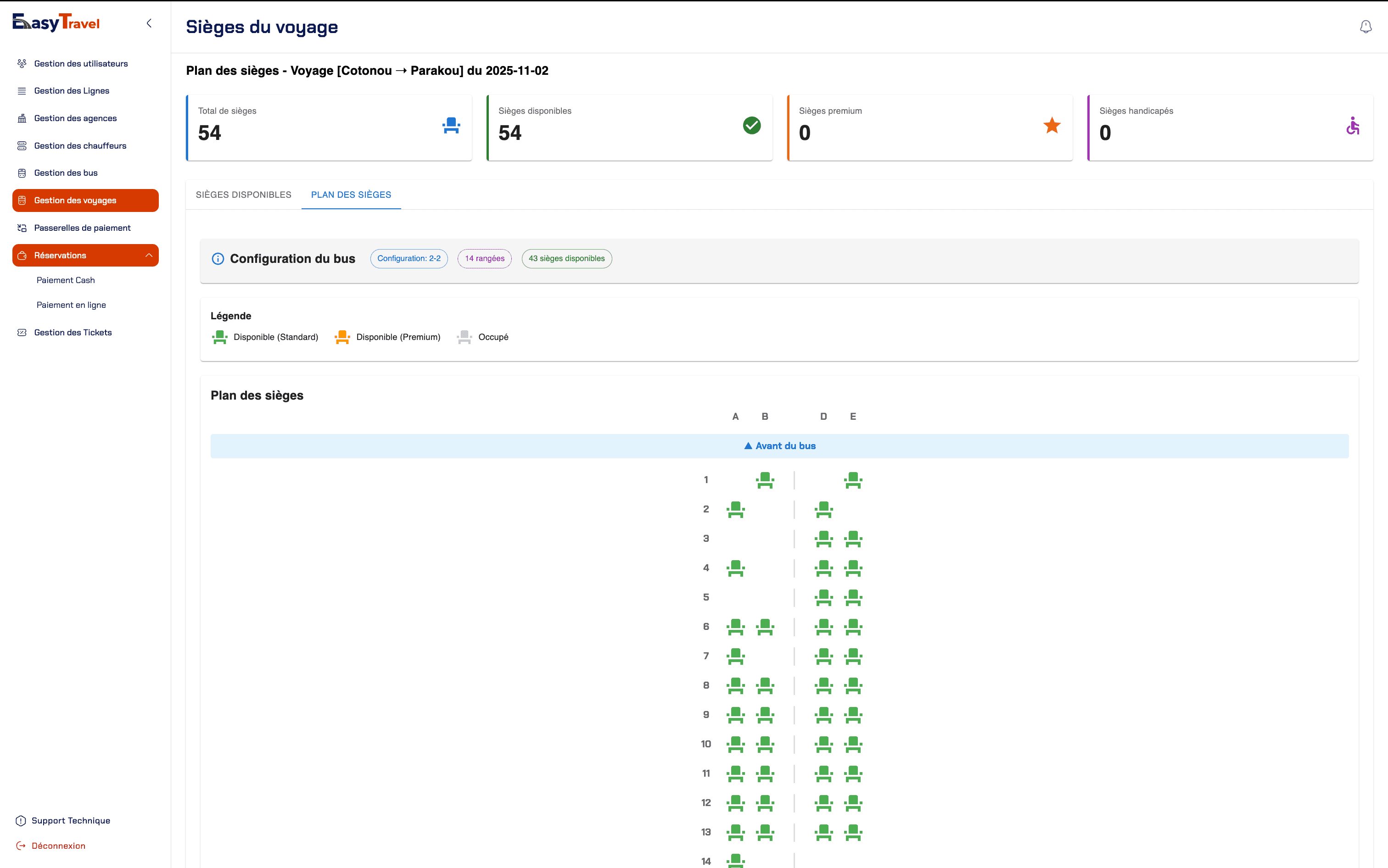Select seat A in row 14

(736, 861)
